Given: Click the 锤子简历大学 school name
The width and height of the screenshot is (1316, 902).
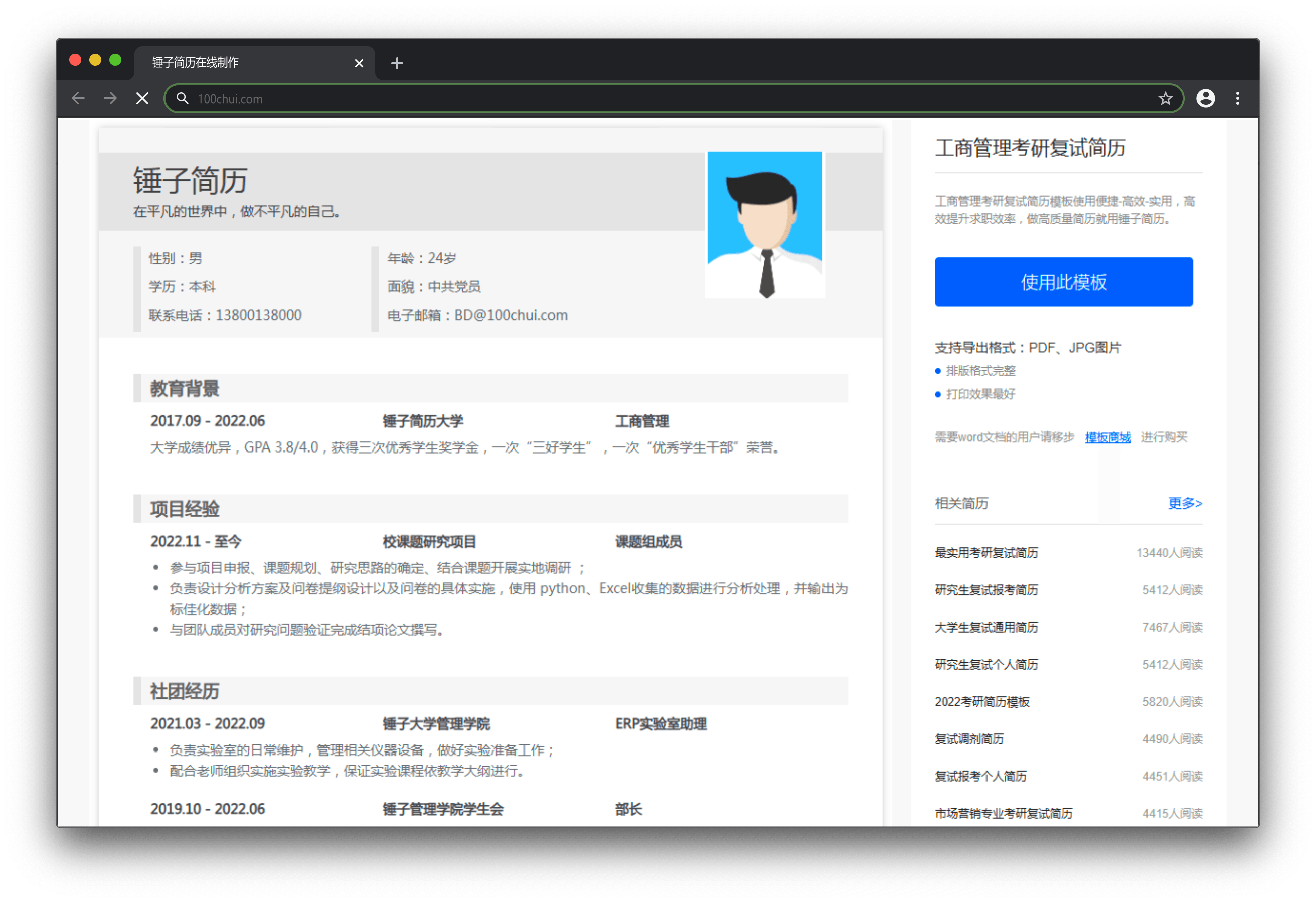Looking at the screenshot, I should point(423,421).
